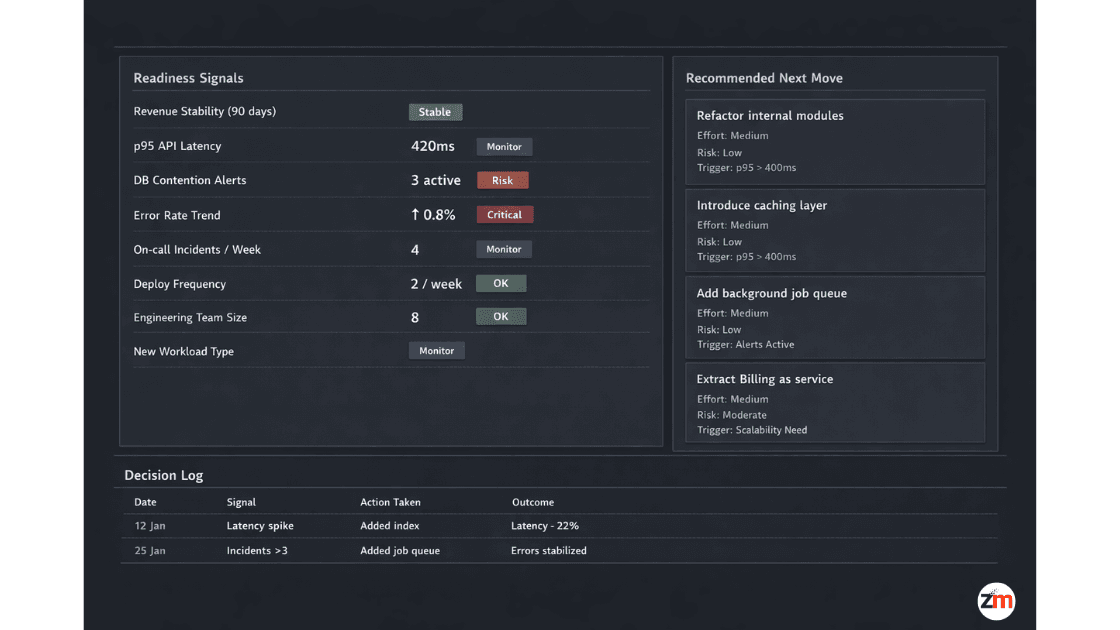Click the OK badge for Engineering Team Size
This screenshot has width=1120, height=630.
point(501,316)
